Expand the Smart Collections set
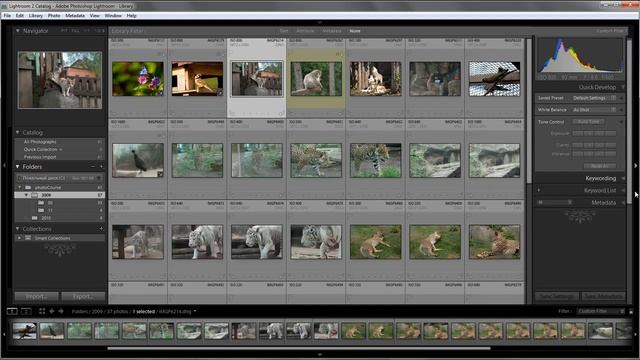Image resolution: width=640 pixels, height=360 pixels. click(19, 238)
